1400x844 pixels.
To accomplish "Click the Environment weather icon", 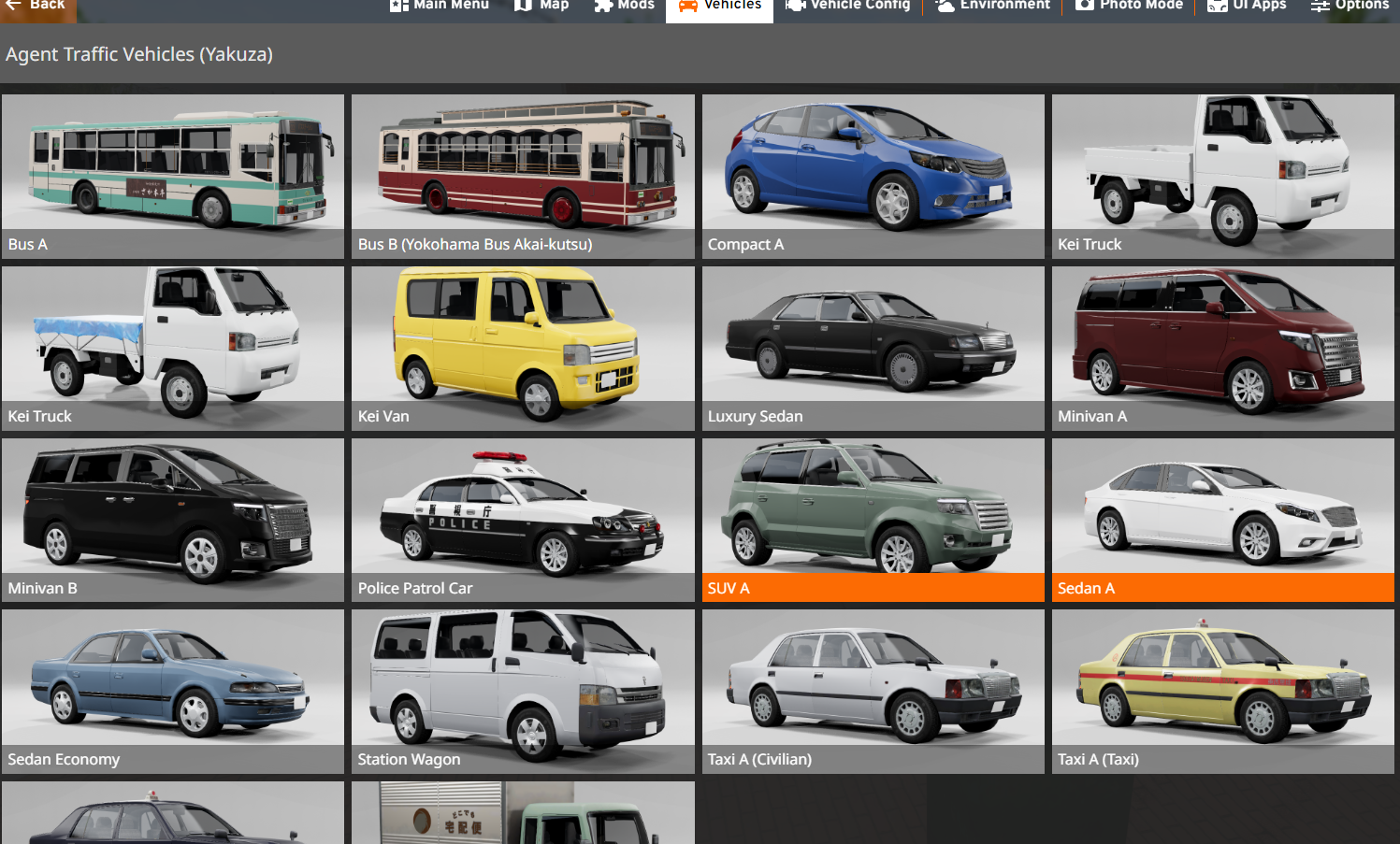I will point(945,6).
